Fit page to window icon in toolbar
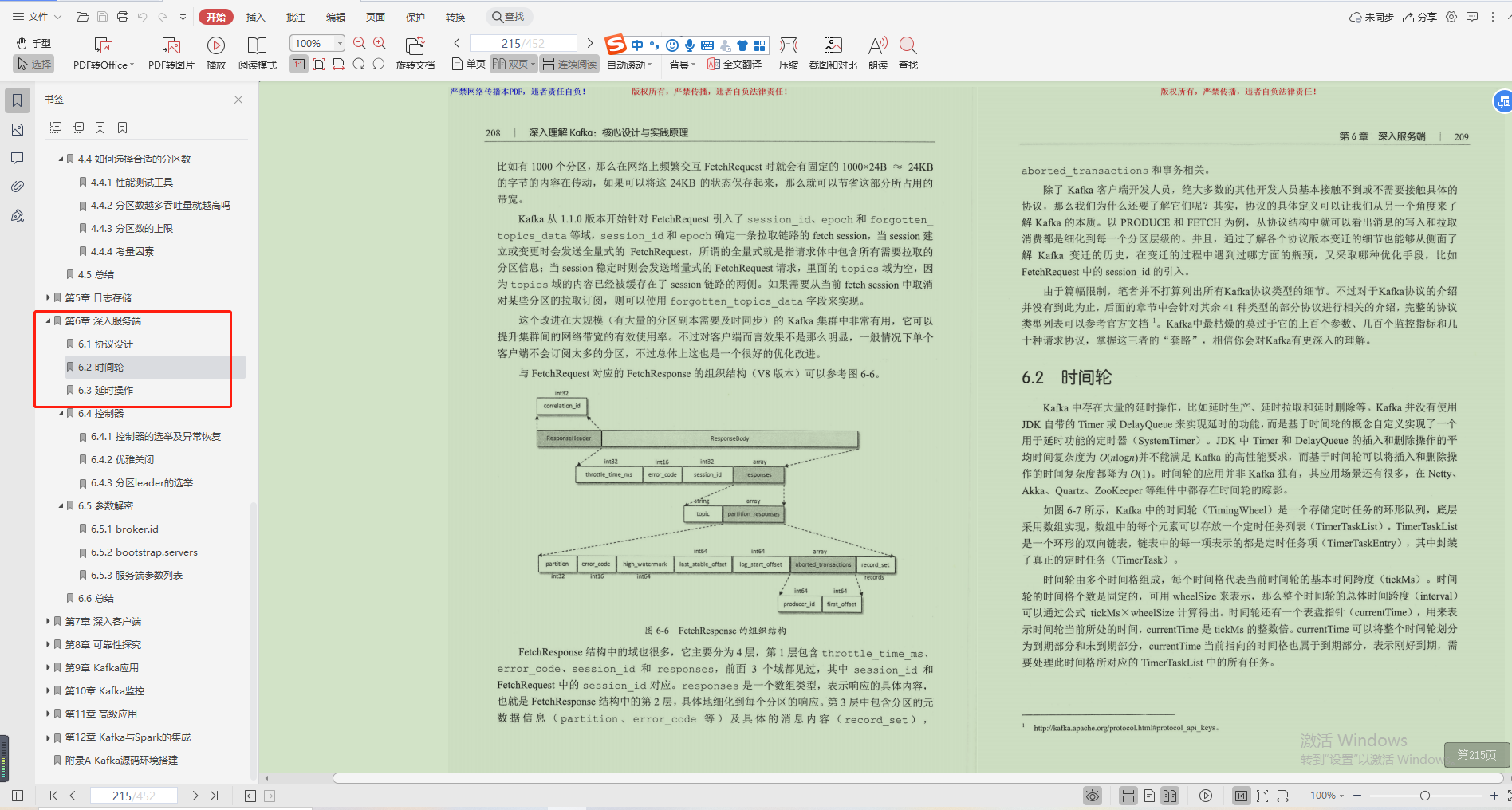Screen dimensions: 1512x810 tap(319, 64)
